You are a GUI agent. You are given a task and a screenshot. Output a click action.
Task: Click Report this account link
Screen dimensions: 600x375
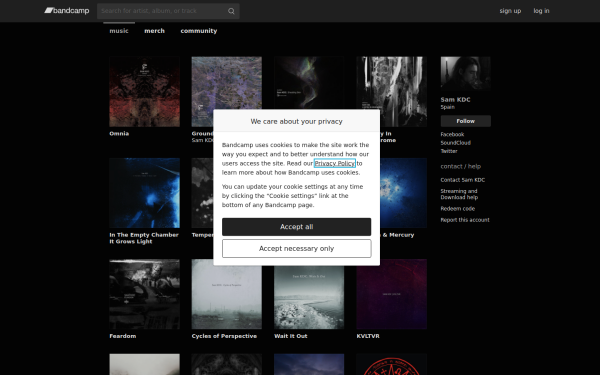[x=465, y=220]
